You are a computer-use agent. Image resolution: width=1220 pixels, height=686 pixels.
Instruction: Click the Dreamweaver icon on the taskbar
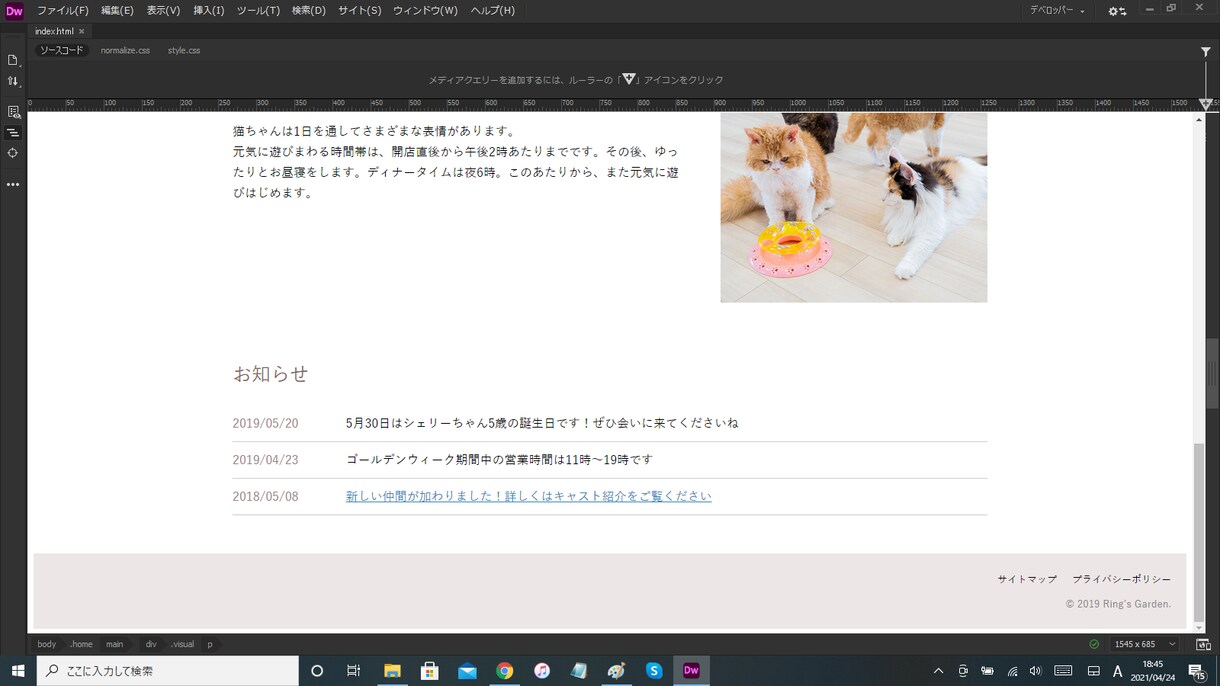pos(691,671)
